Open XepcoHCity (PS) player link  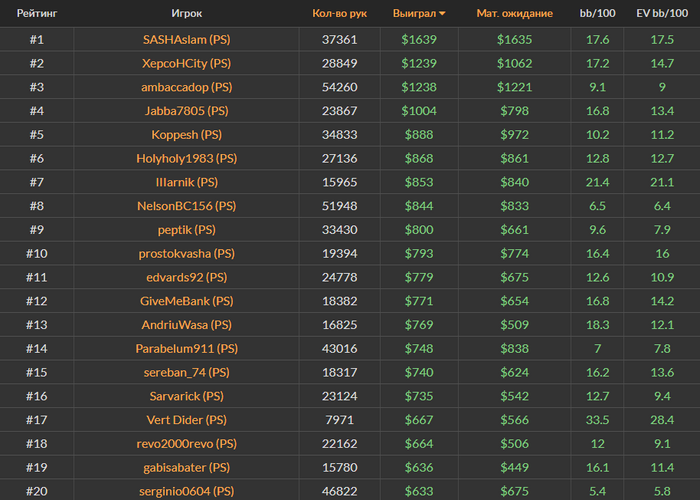click(x=187, y=63)
